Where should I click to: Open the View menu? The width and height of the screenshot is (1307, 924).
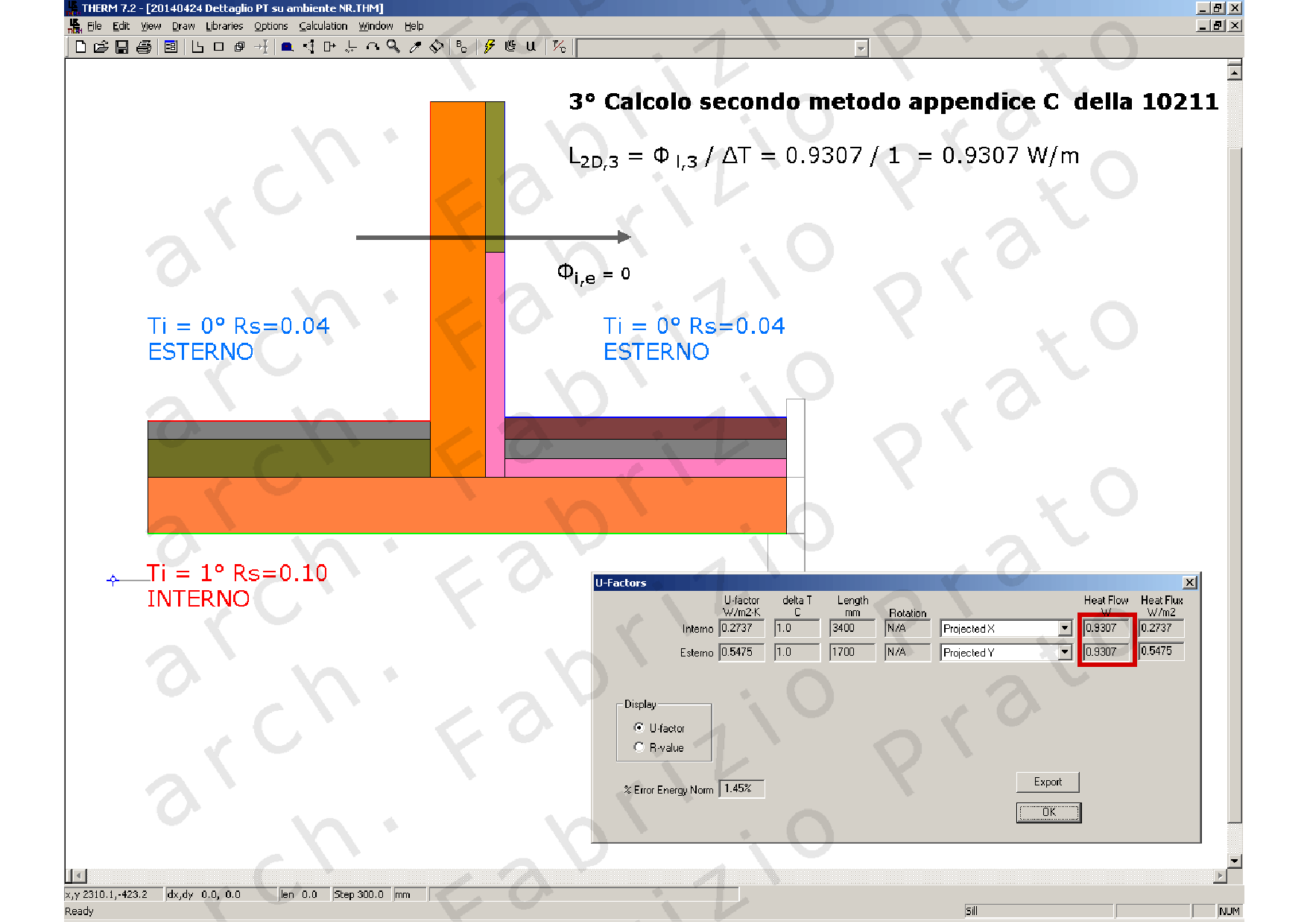(x=151, y=26)
